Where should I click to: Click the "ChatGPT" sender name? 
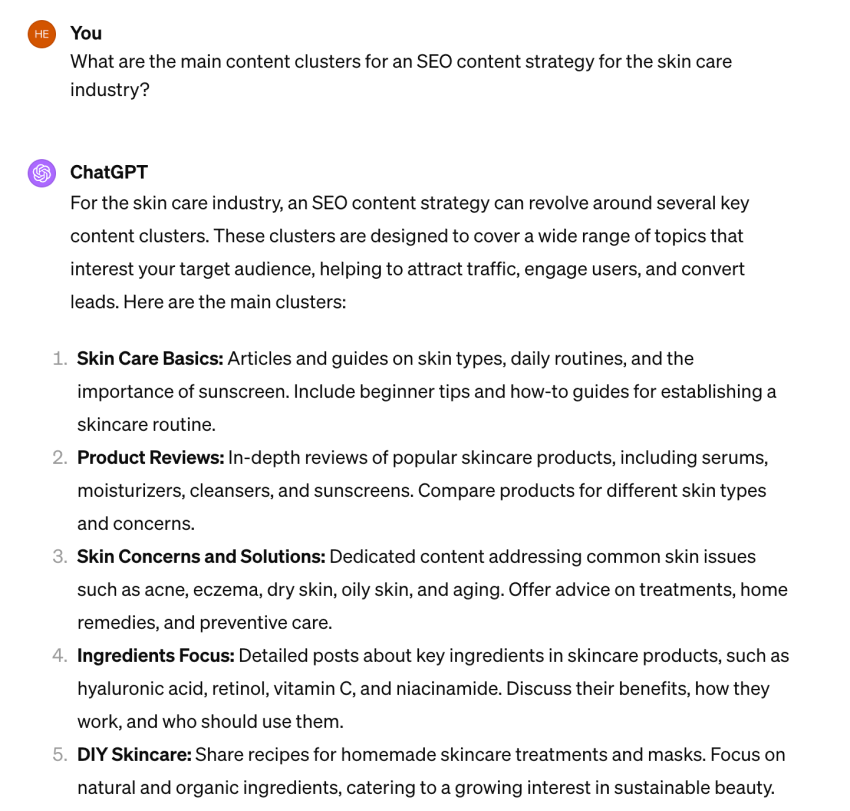[109, 172]
